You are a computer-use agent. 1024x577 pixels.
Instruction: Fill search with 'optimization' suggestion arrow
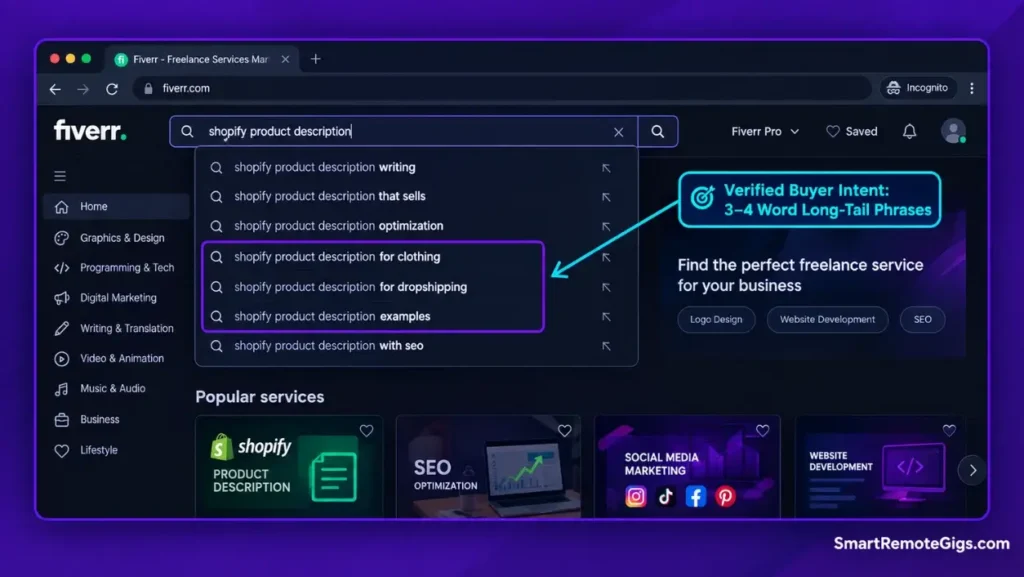coord(606,226)
